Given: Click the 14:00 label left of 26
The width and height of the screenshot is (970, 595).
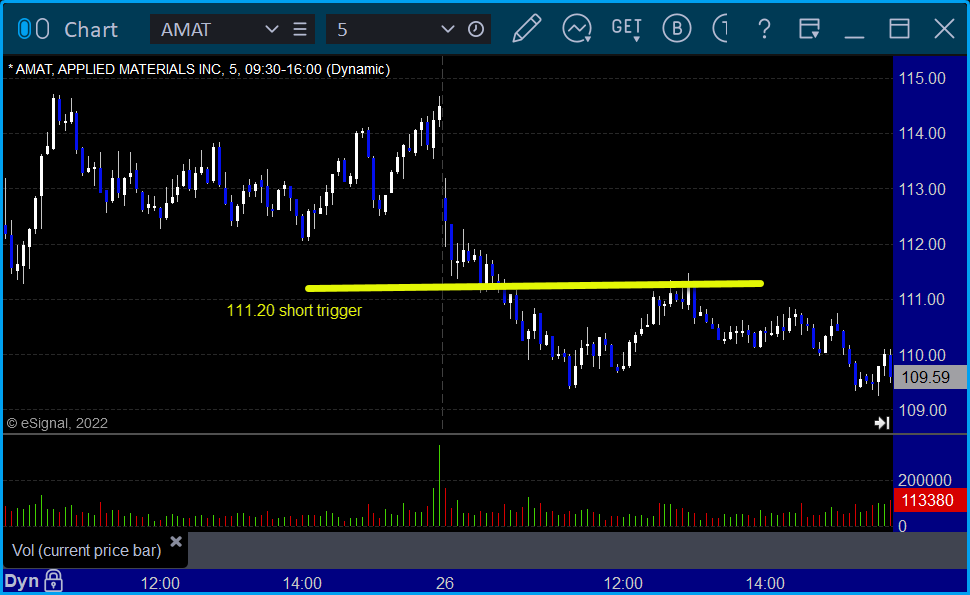Looking at the screenshot, I should 302,583.
